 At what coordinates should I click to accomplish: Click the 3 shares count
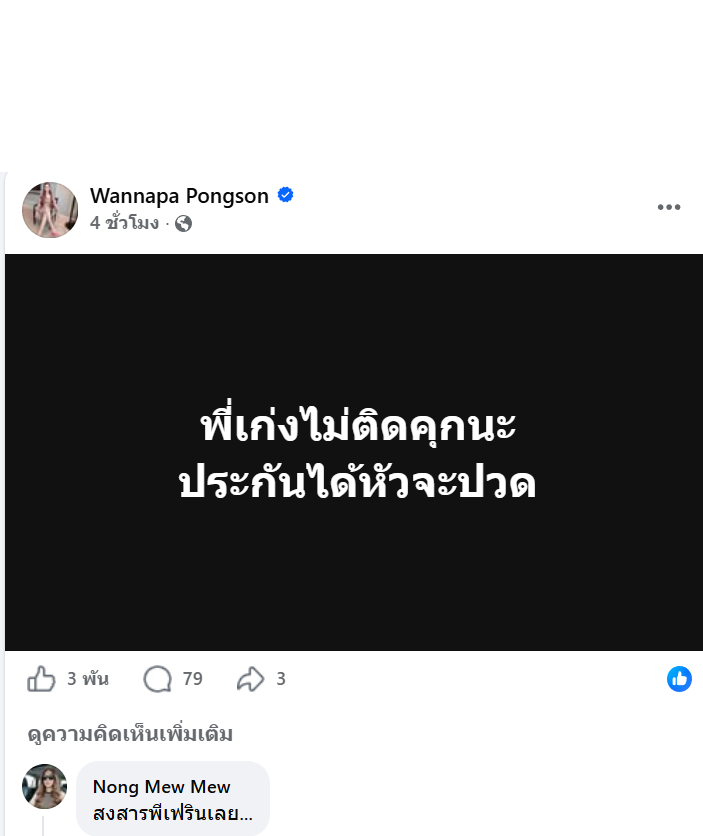[x=281, y=679]
